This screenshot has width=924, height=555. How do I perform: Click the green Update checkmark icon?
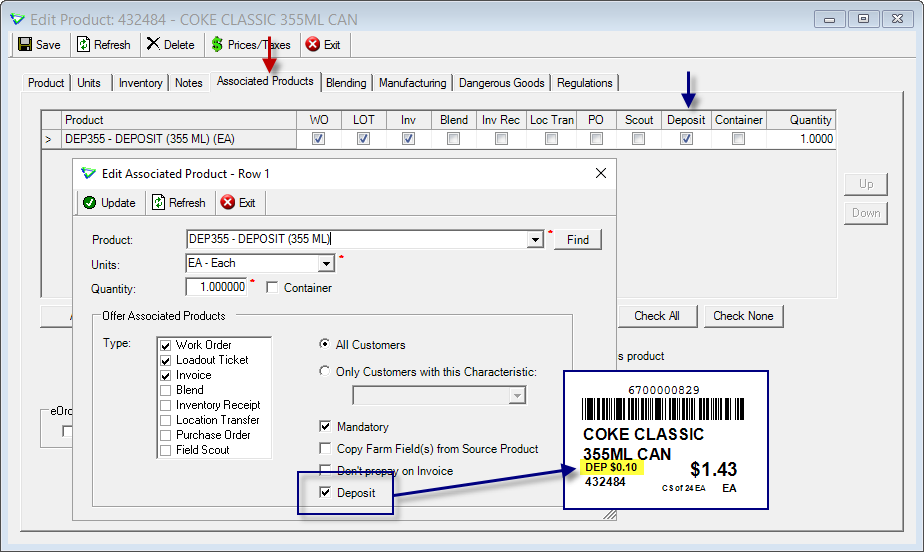[x=90, y=203]
